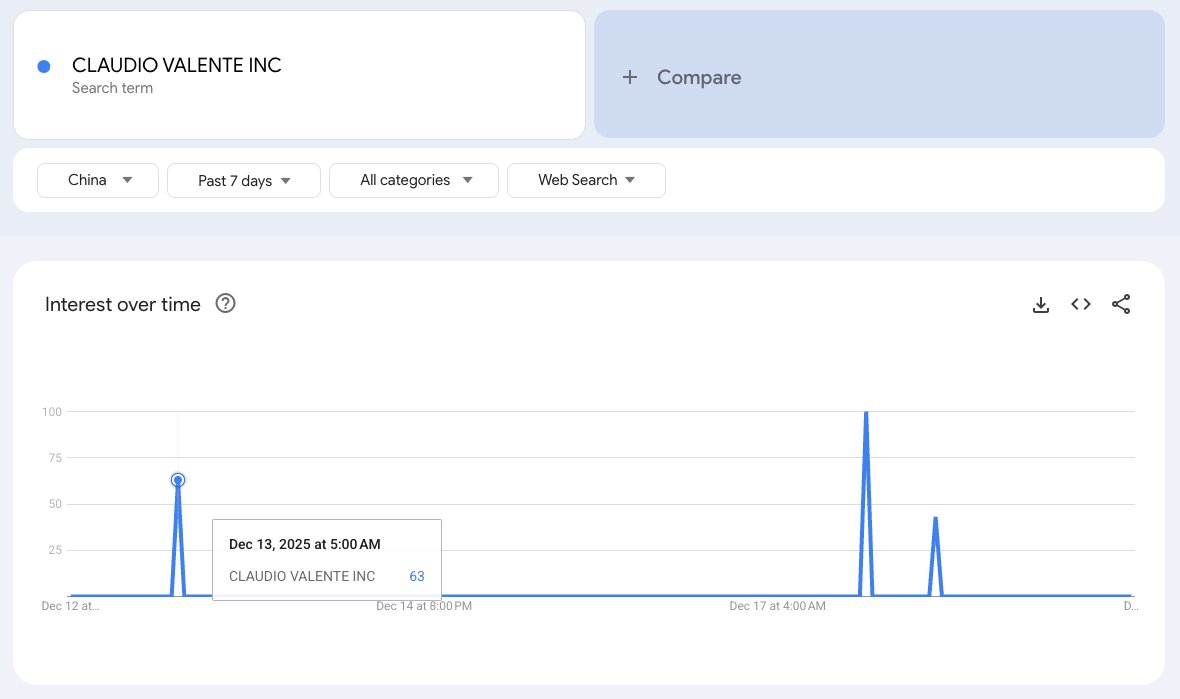
Task: Click the chevron-bracket embed symbol
Action: click(x=1081, y=304)
